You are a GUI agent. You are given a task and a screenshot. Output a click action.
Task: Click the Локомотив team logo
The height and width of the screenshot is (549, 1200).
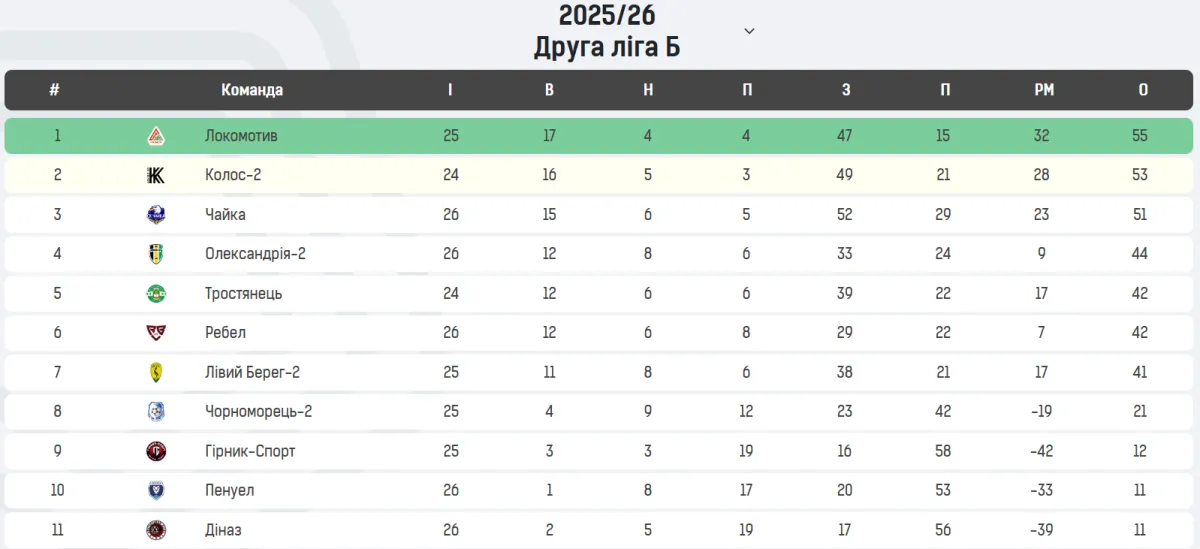[156, 136]
